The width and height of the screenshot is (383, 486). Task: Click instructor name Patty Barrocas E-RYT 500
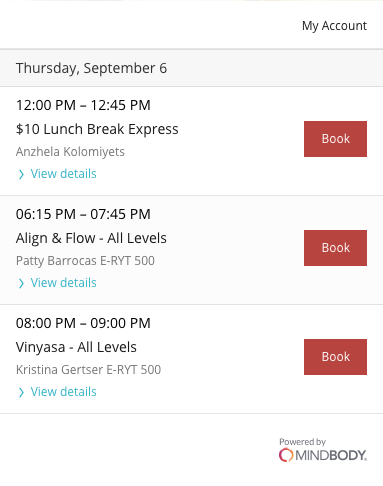pyautogui.click(x=85, y=261)
